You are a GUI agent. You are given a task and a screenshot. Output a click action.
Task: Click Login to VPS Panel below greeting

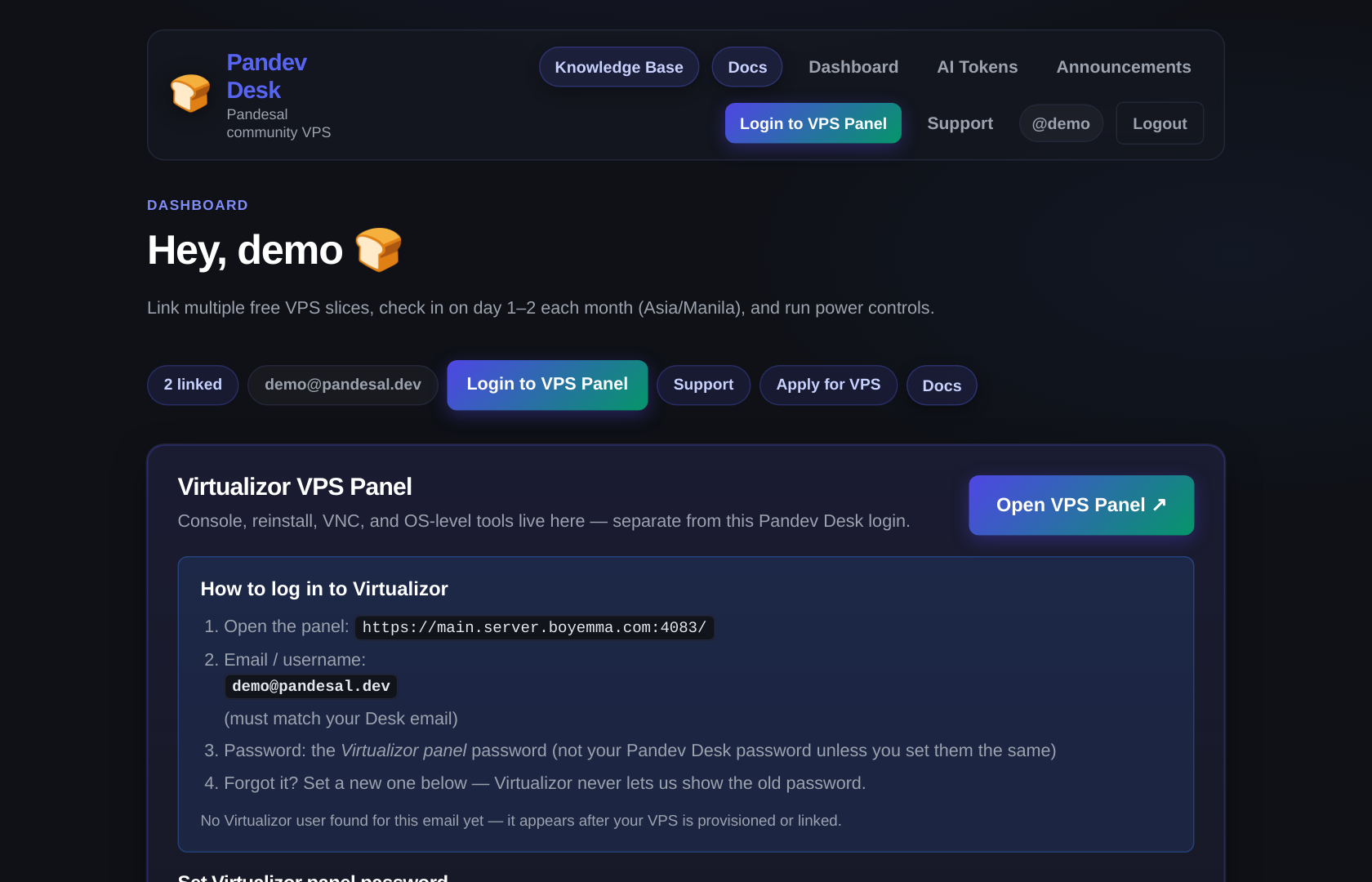[x=547, y=385]
